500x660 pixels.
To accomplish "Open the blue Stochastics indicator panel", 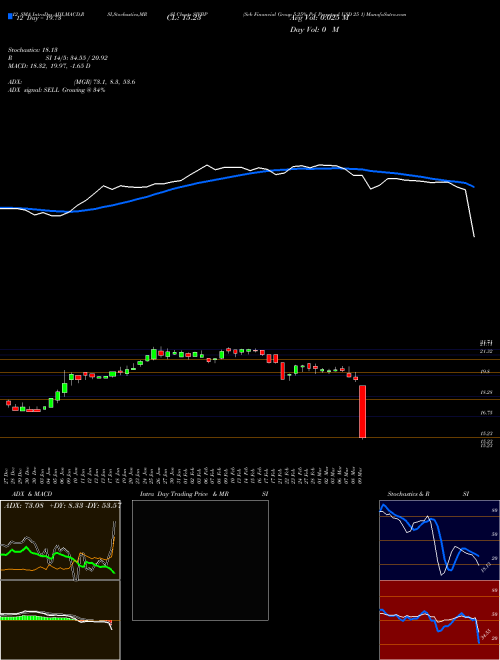I will click(x=439, y=540).
